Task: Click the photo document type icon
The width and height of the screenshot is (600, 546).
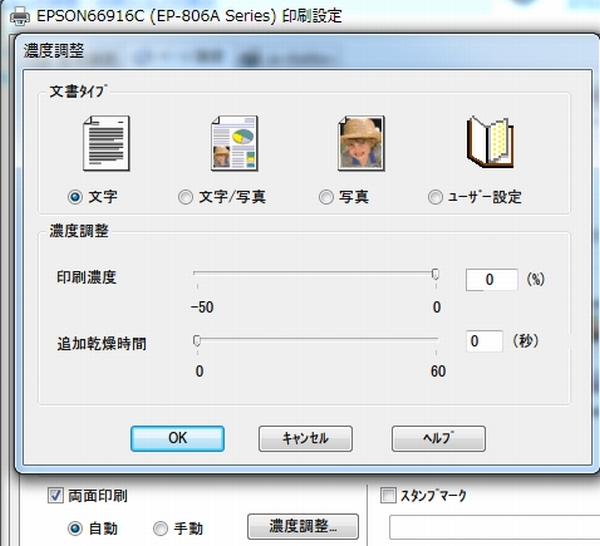Action: [x=362, y=143]
